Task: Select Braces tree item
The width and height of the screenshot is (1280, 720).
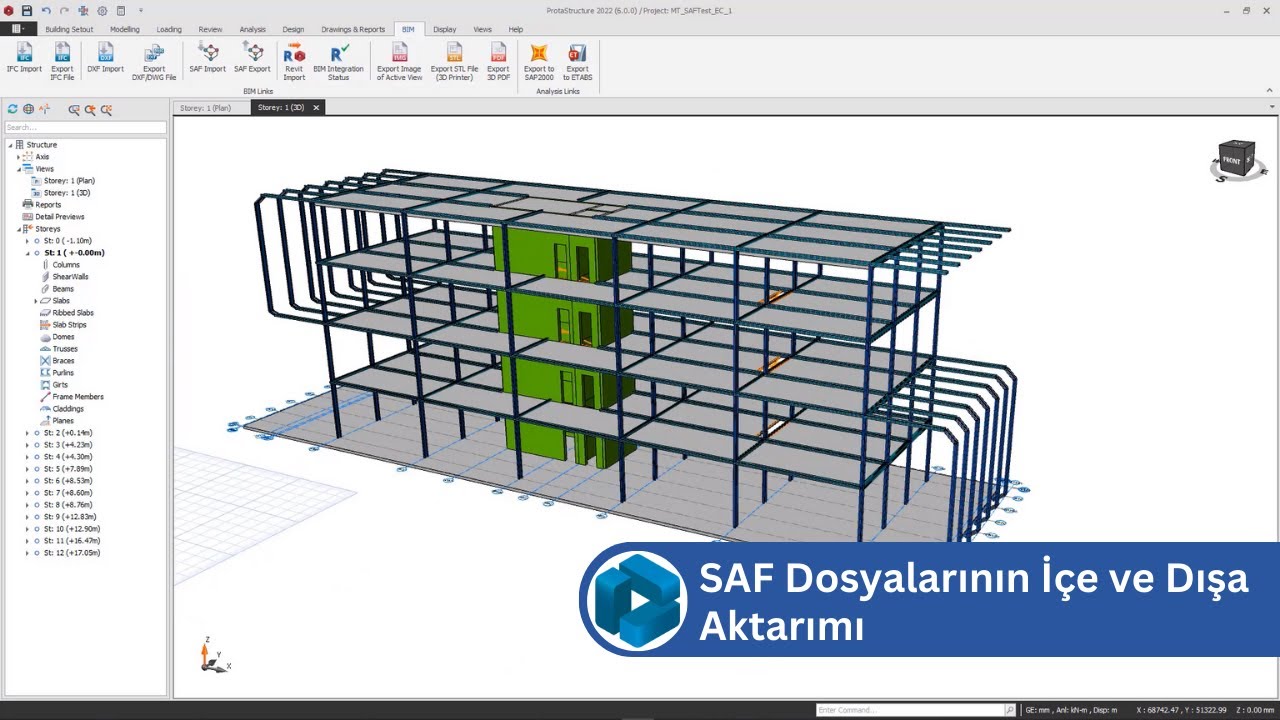Action: point(63,361)
